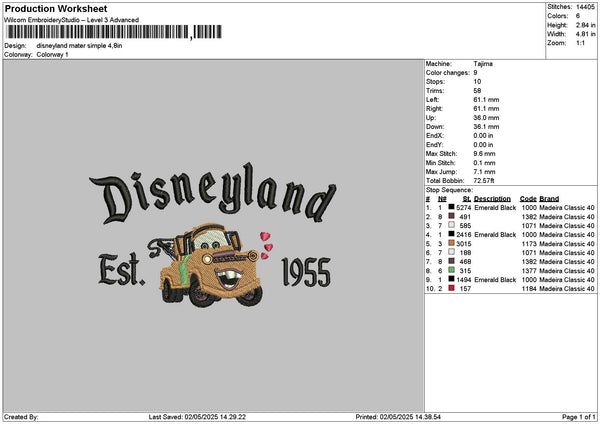
Task: Select the 'Right:' measurement 61.1 mm
Action: [x=486, y=109]
